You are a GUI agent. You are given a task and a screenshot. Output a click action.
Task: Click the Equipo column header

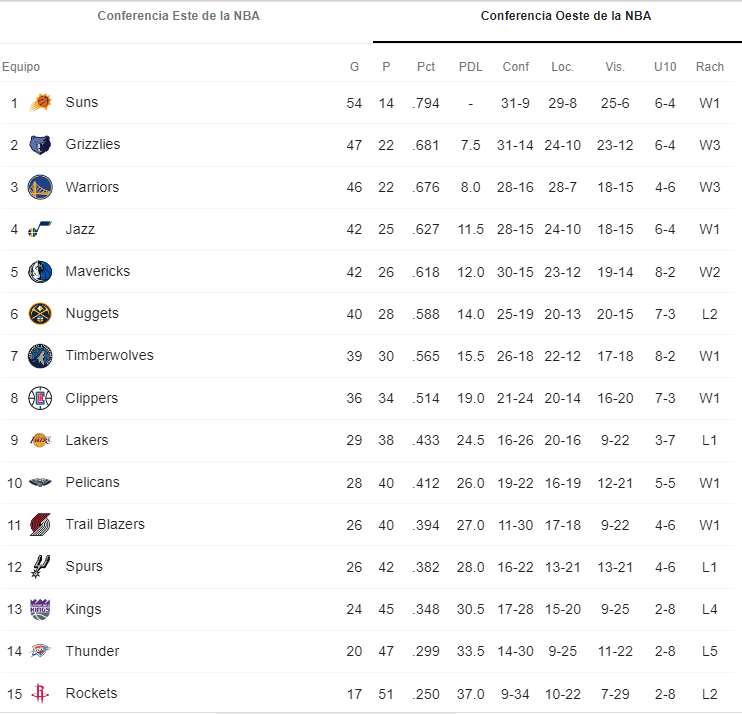point(21,67)
